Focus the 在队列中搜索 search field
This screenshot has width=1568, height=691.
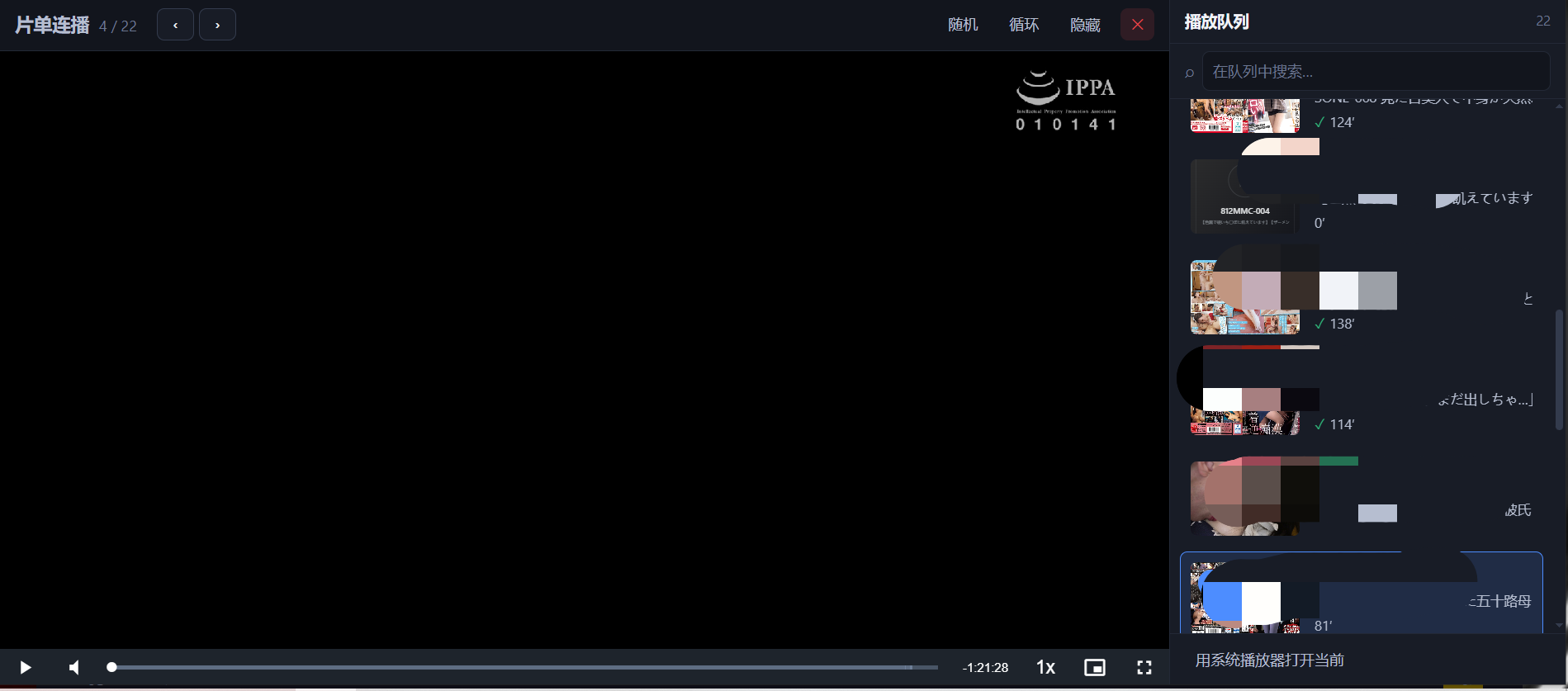click(1376, 72)
